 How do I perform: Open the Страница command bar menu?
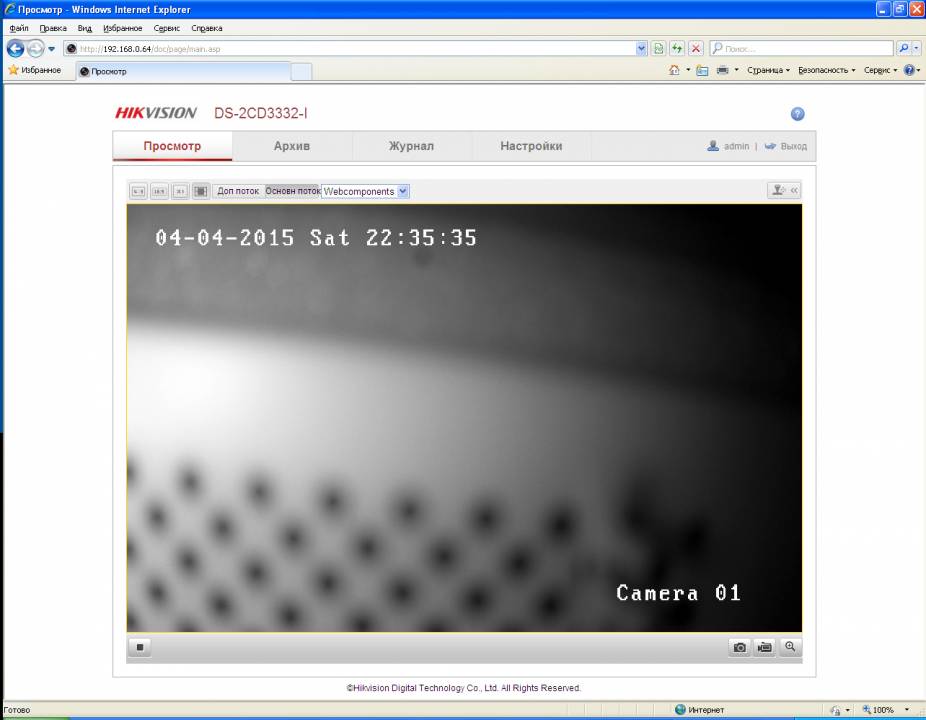click(x=768, y=70)
